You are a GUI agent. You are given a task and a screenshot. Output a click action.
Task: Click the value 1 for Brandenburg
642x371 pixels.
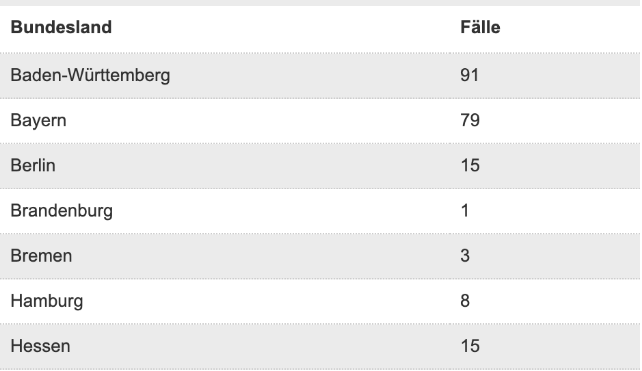pos(464,210)
